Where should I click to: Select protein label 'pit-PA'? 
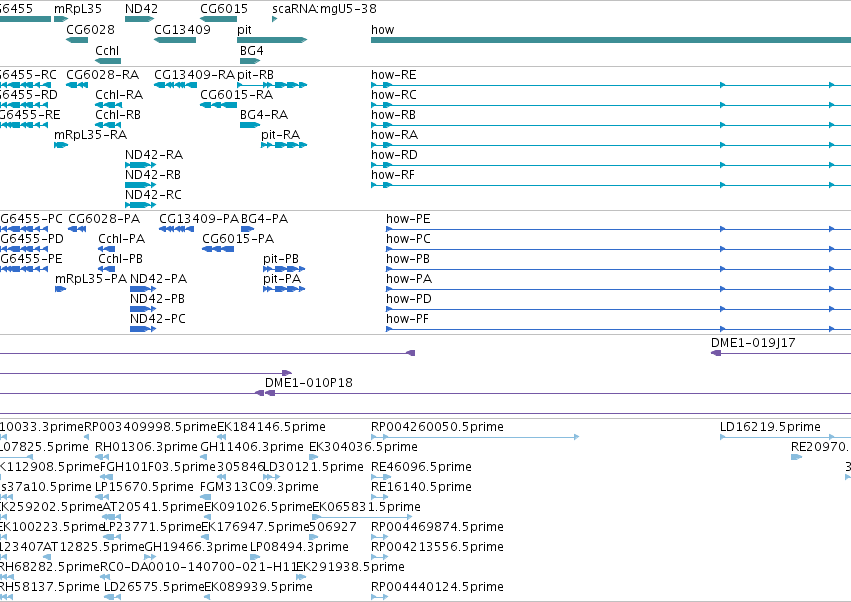pos(282,280)
